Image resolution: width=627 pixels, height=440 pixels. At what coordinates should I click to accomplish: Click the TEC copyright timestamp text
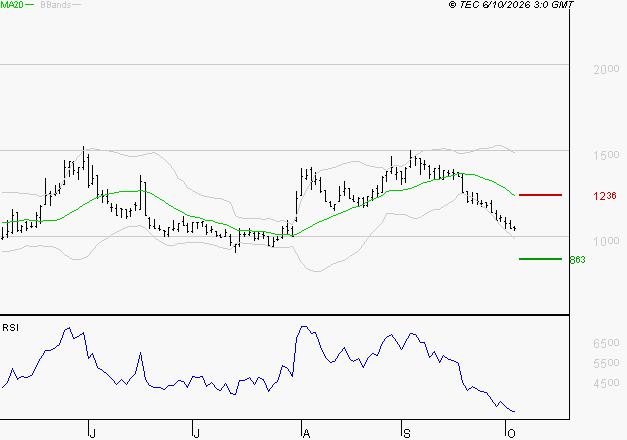[x=511, y=5]
